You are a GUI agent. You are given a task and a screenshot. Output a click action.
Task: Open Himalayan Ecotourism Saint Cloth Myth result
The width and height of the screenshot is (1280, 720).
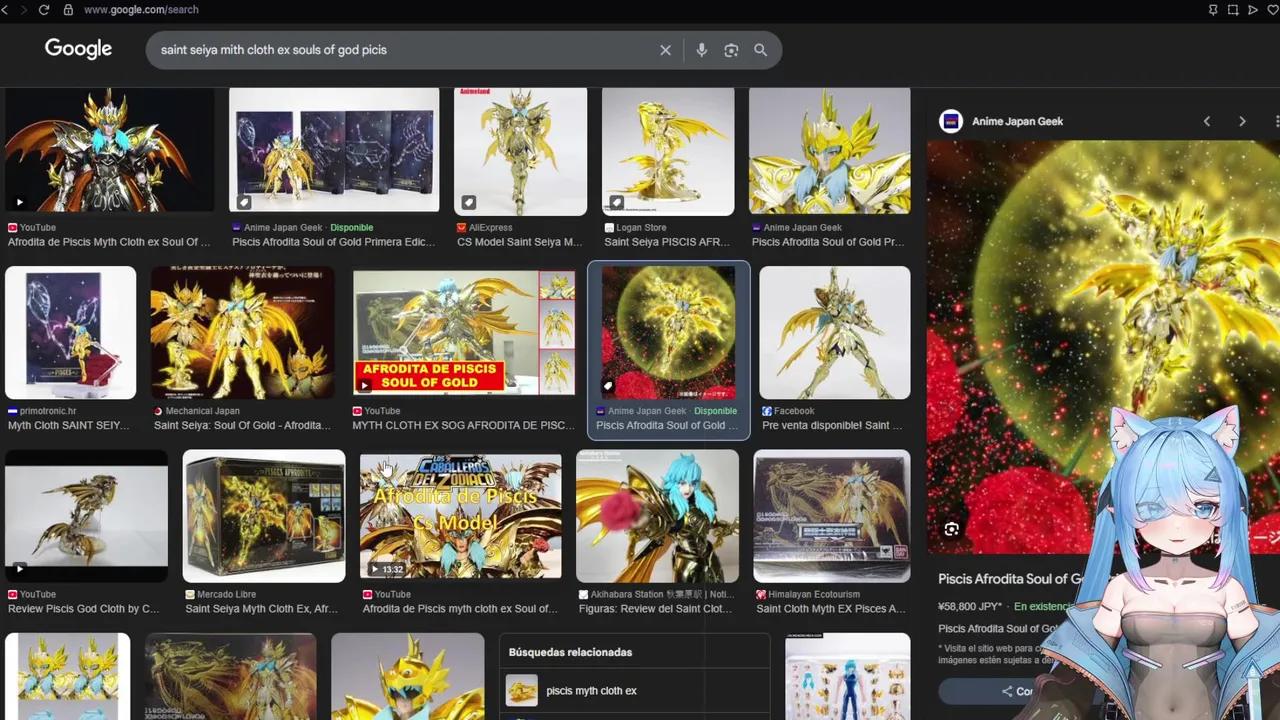click(831, 516)
